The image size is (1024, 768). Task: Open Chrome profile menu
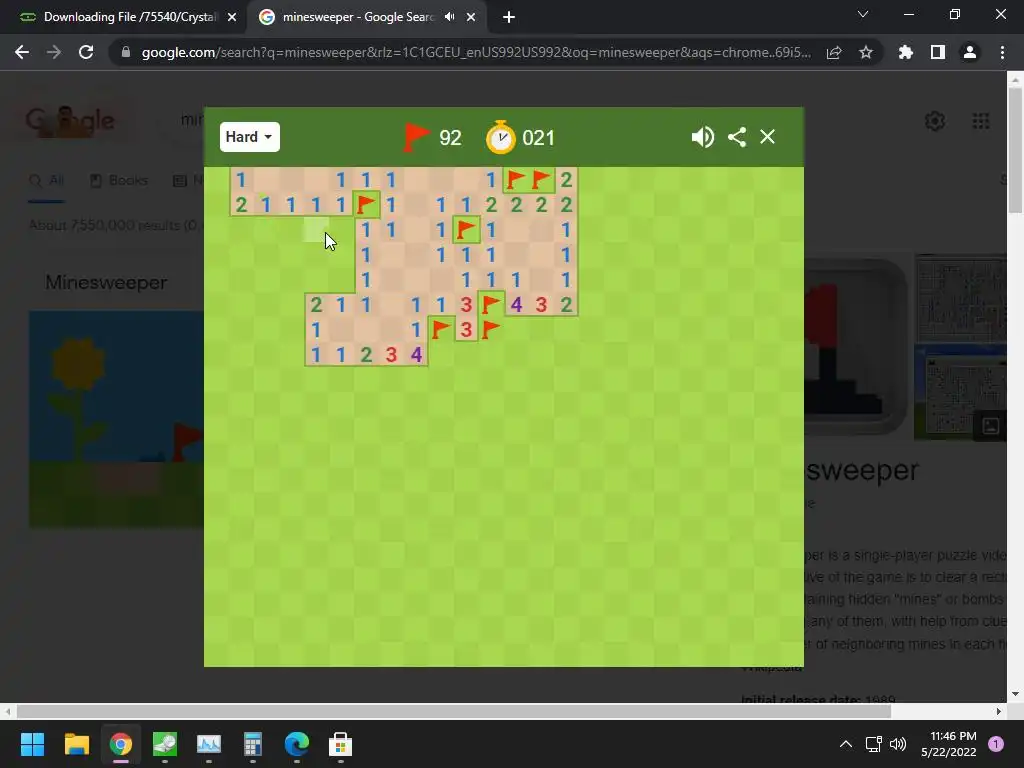pos(970,52)
